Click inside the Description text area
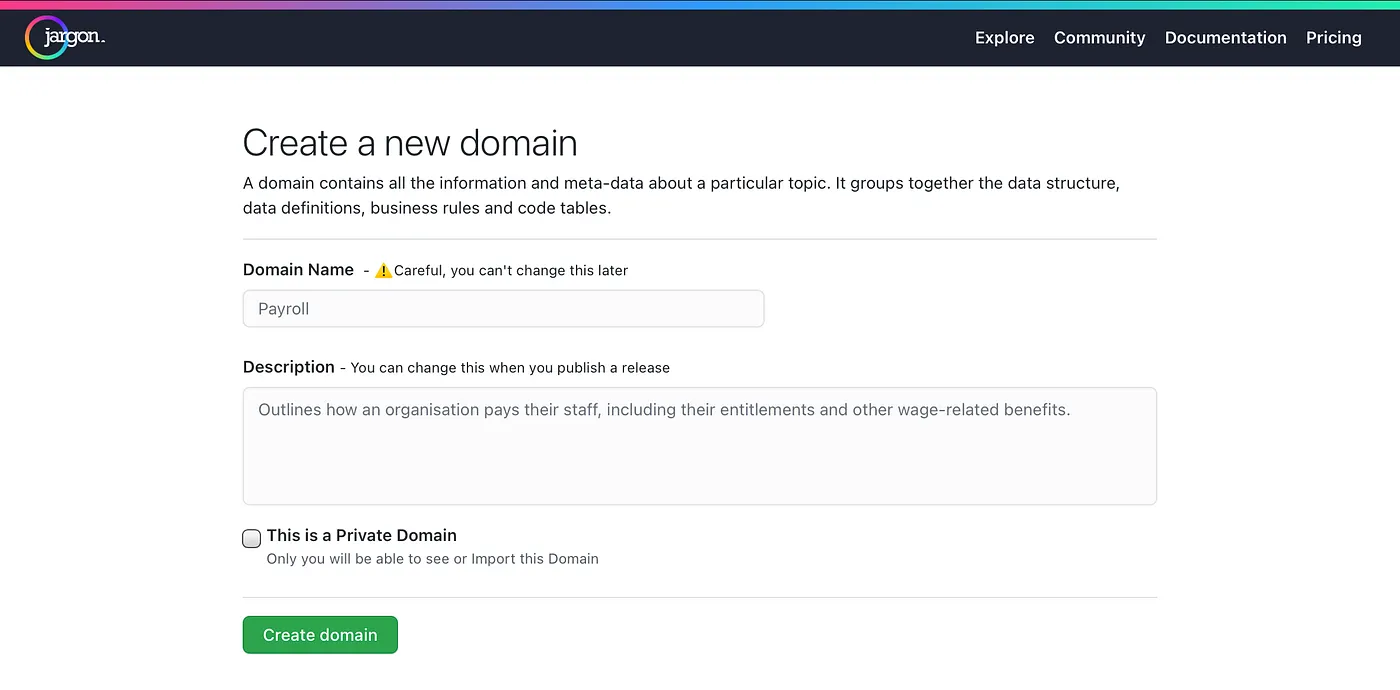1400x690 pixels. [x=699, y=446]
